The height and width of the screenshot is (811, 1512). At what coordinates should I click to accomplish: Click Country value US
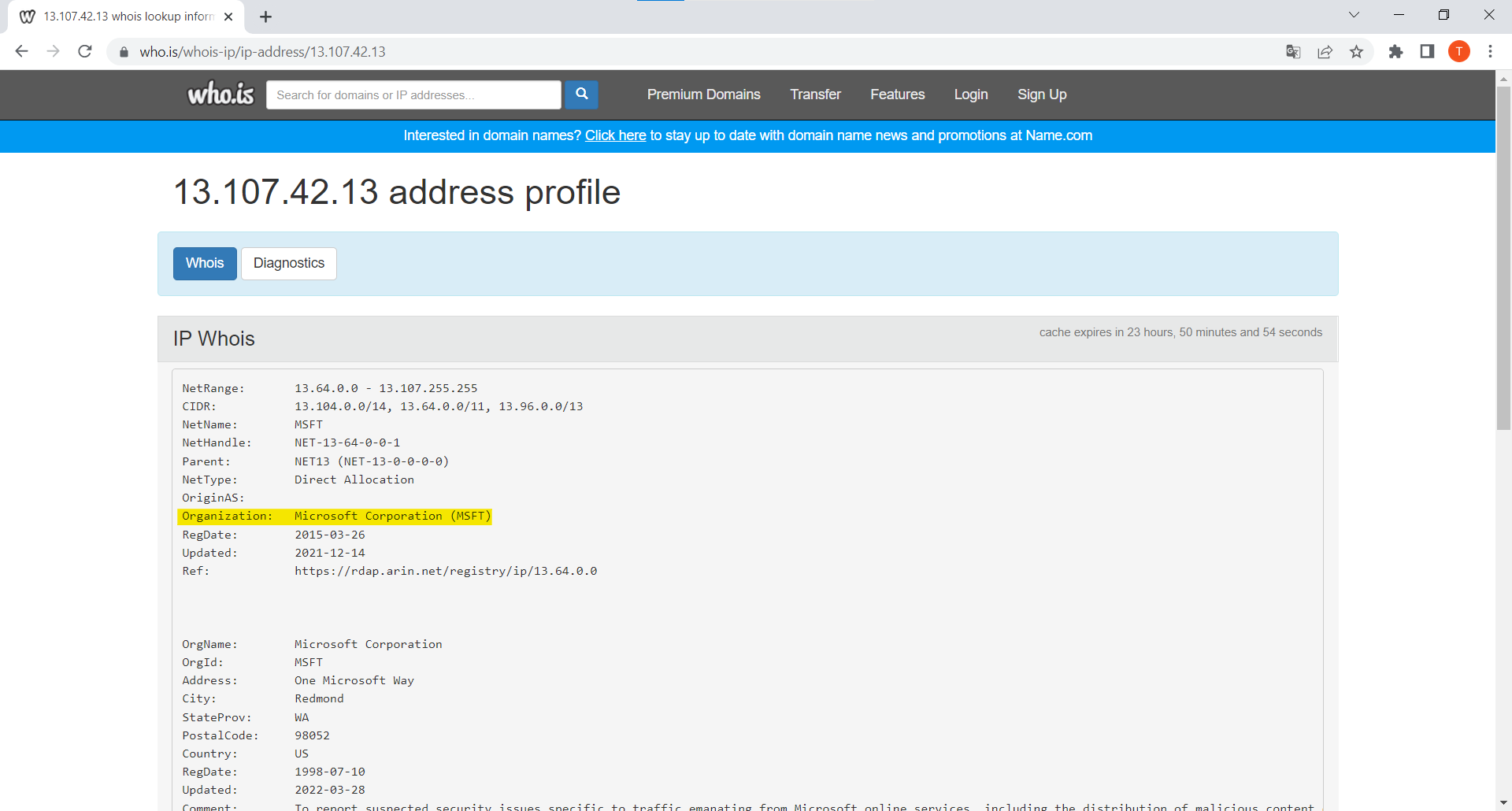tap(302, 754)
